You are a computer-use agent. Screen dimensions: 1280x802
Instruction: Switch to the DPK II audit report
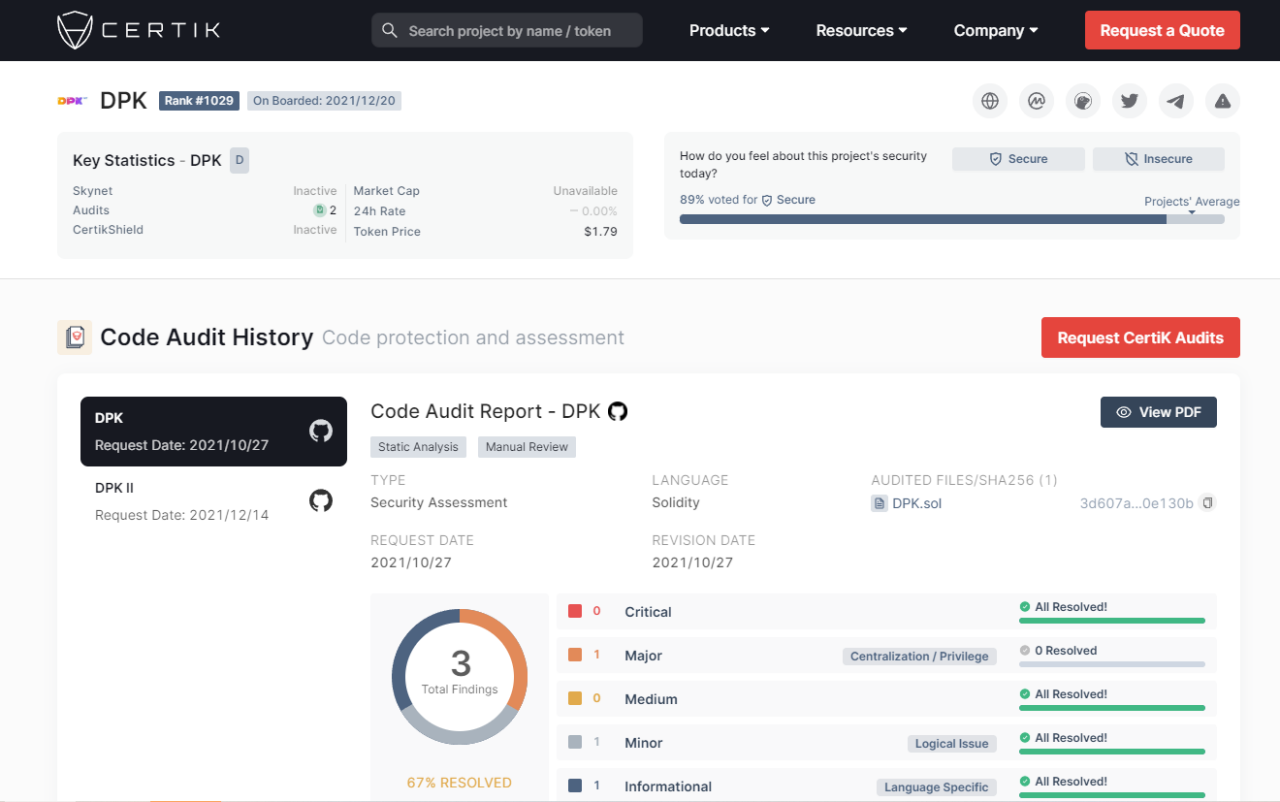(214, 501)
